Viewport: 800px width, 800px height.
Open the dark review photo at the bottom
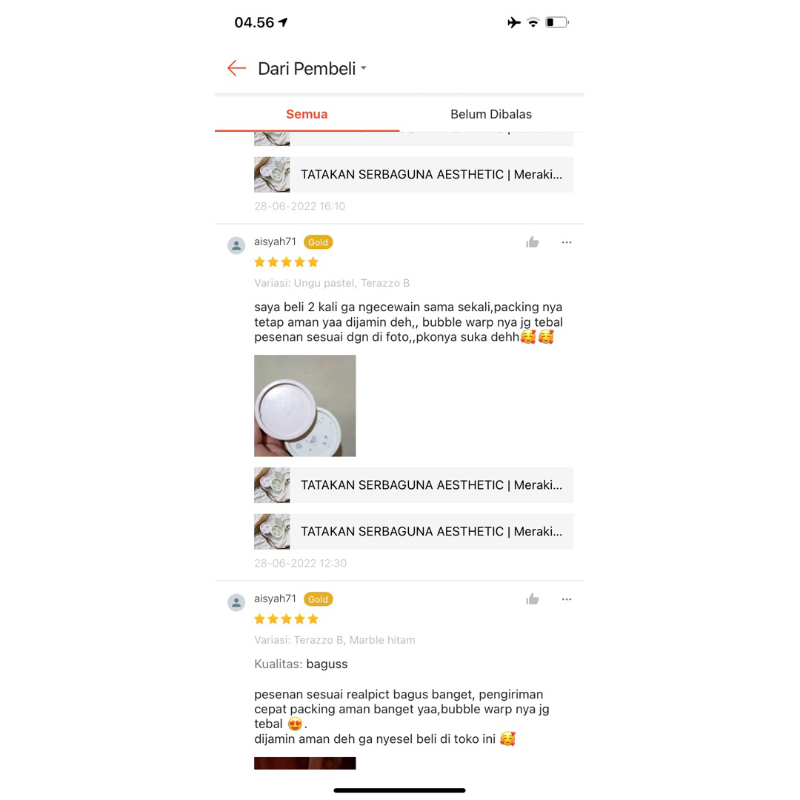tap(305, 763)
